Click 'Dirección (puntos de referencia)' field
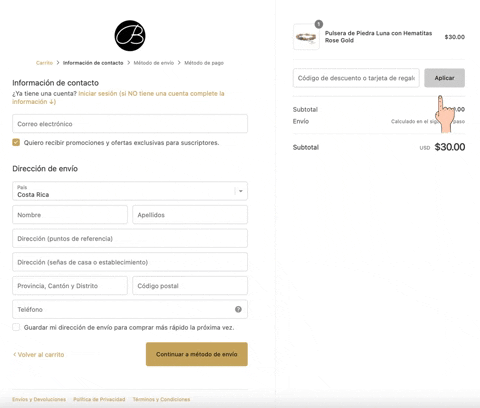Screen dimensions: 480x408 pos(130,238)
